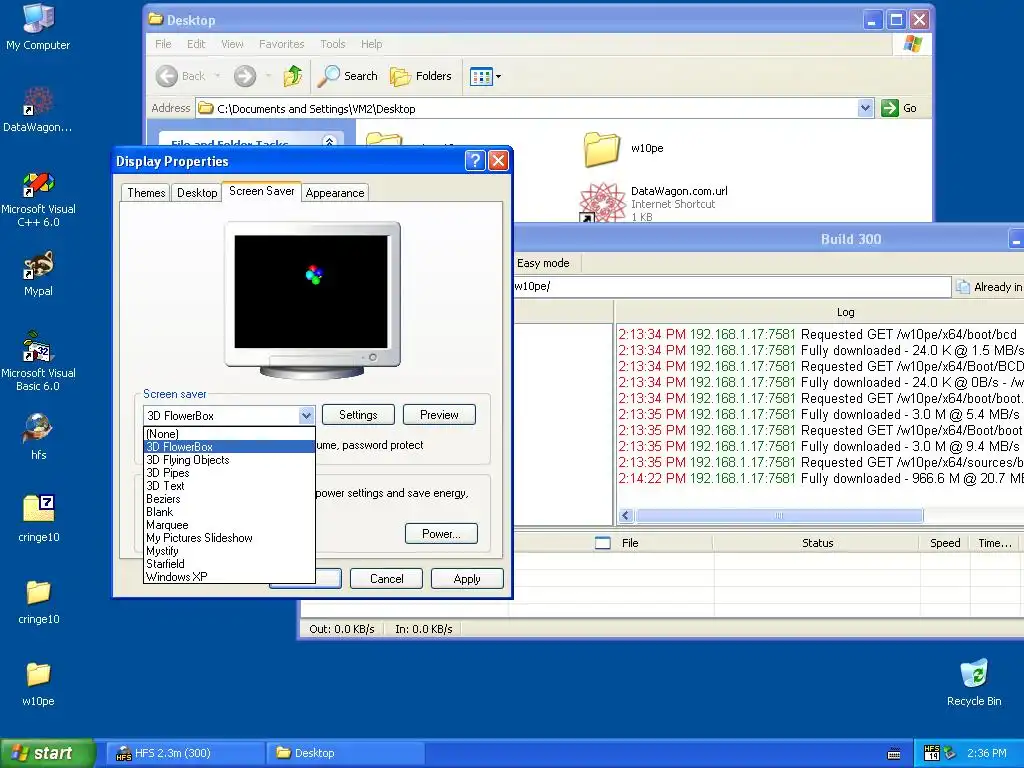Go up one folder level
Screen dimensions: 1024x768
click(293, 76)
